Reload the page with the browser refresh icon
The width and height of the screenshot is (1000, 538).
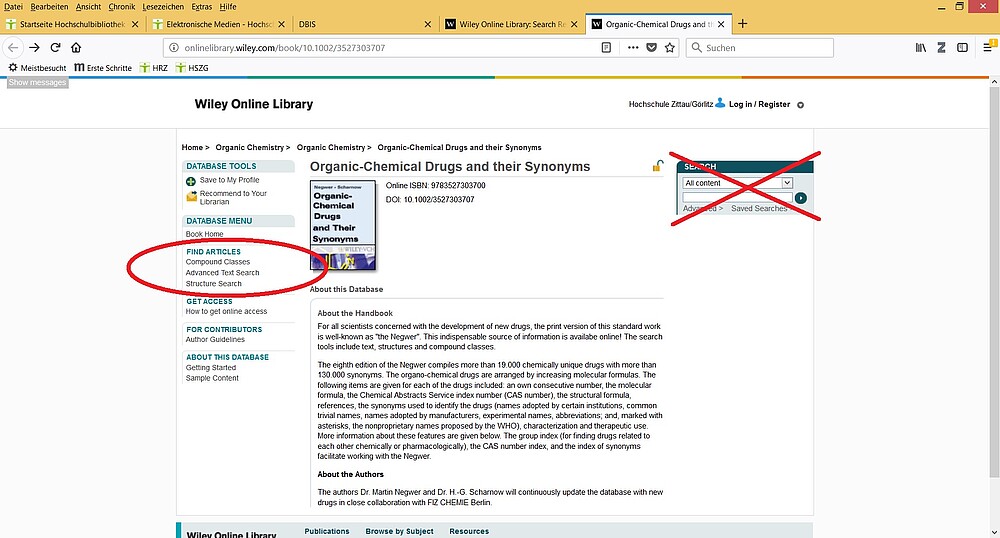[x=56, y=47]
